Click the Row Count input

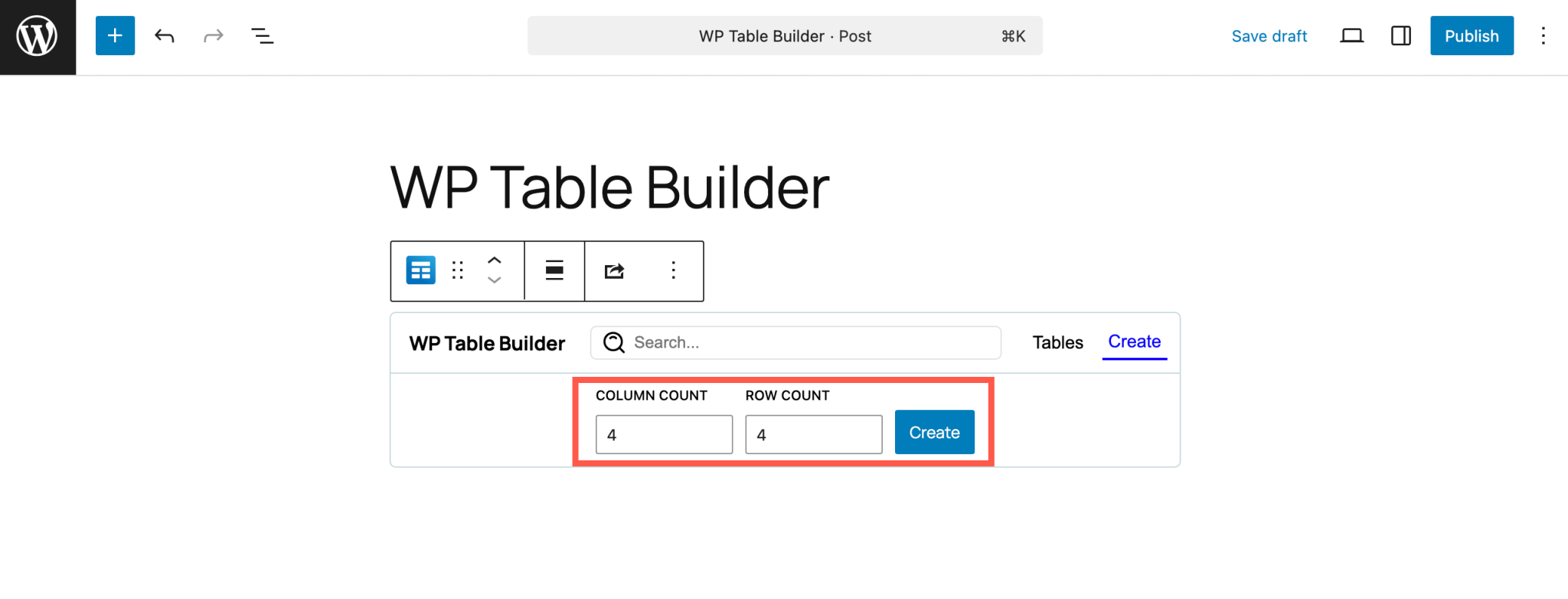click(x=813, y=434)
